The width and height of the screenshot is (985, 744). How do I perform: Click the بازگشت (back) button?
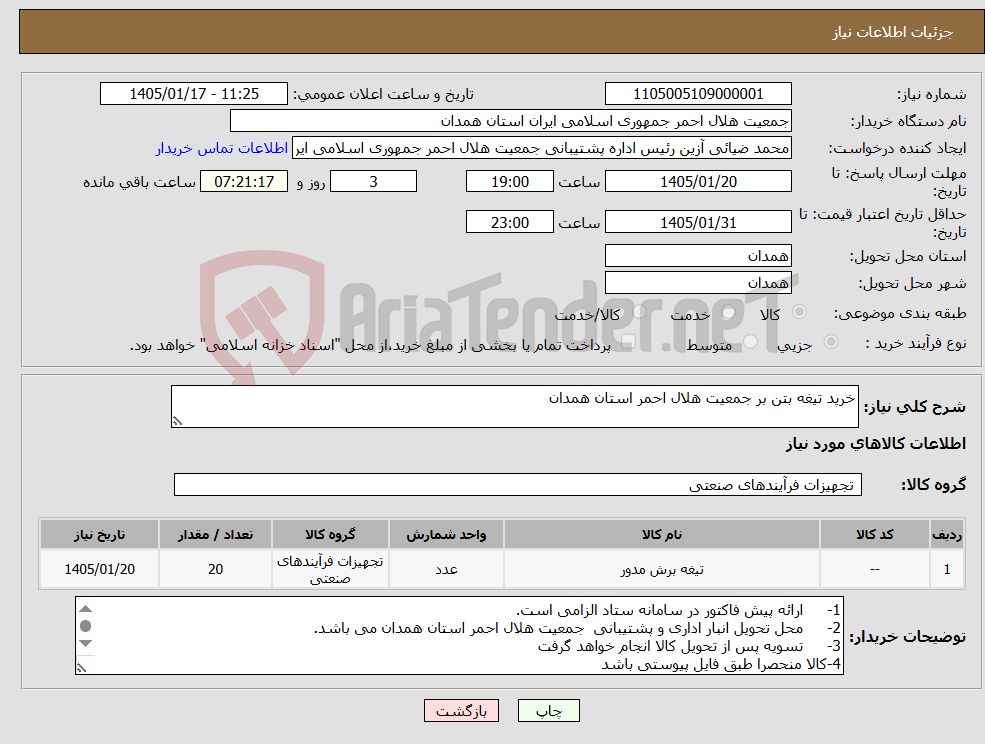coord(461,711)
